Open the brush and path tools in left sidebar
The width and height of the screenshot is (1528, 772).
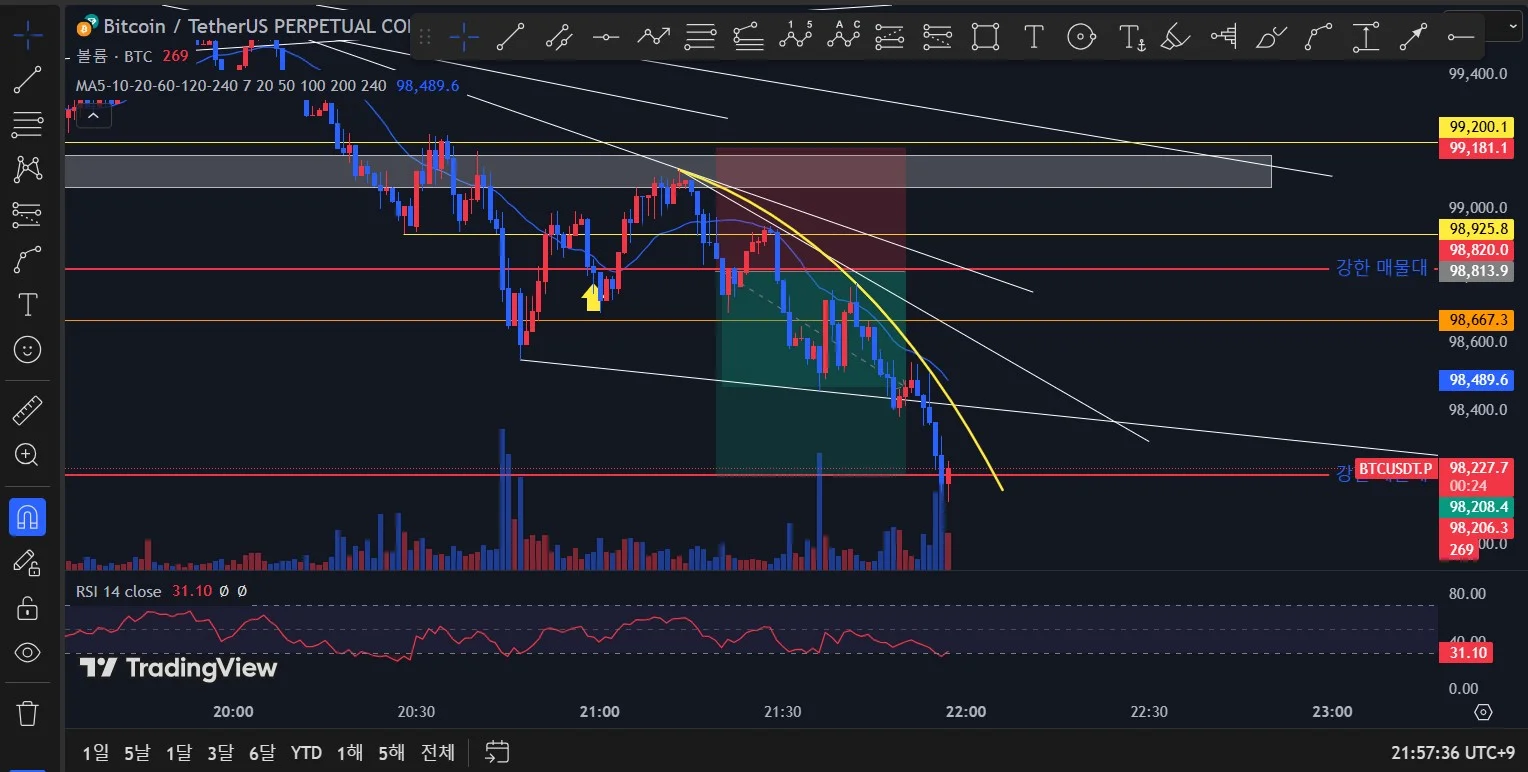click(x=28, y=260)
